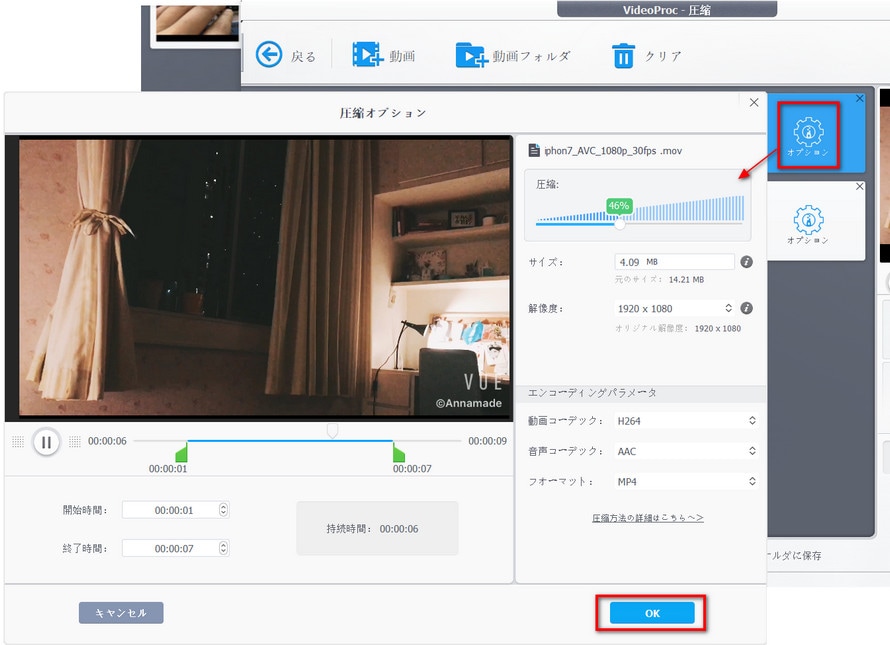Pause the video preview playback
Image resolution: width=890 pixels, height=645 pixels.
pos(46,442)
